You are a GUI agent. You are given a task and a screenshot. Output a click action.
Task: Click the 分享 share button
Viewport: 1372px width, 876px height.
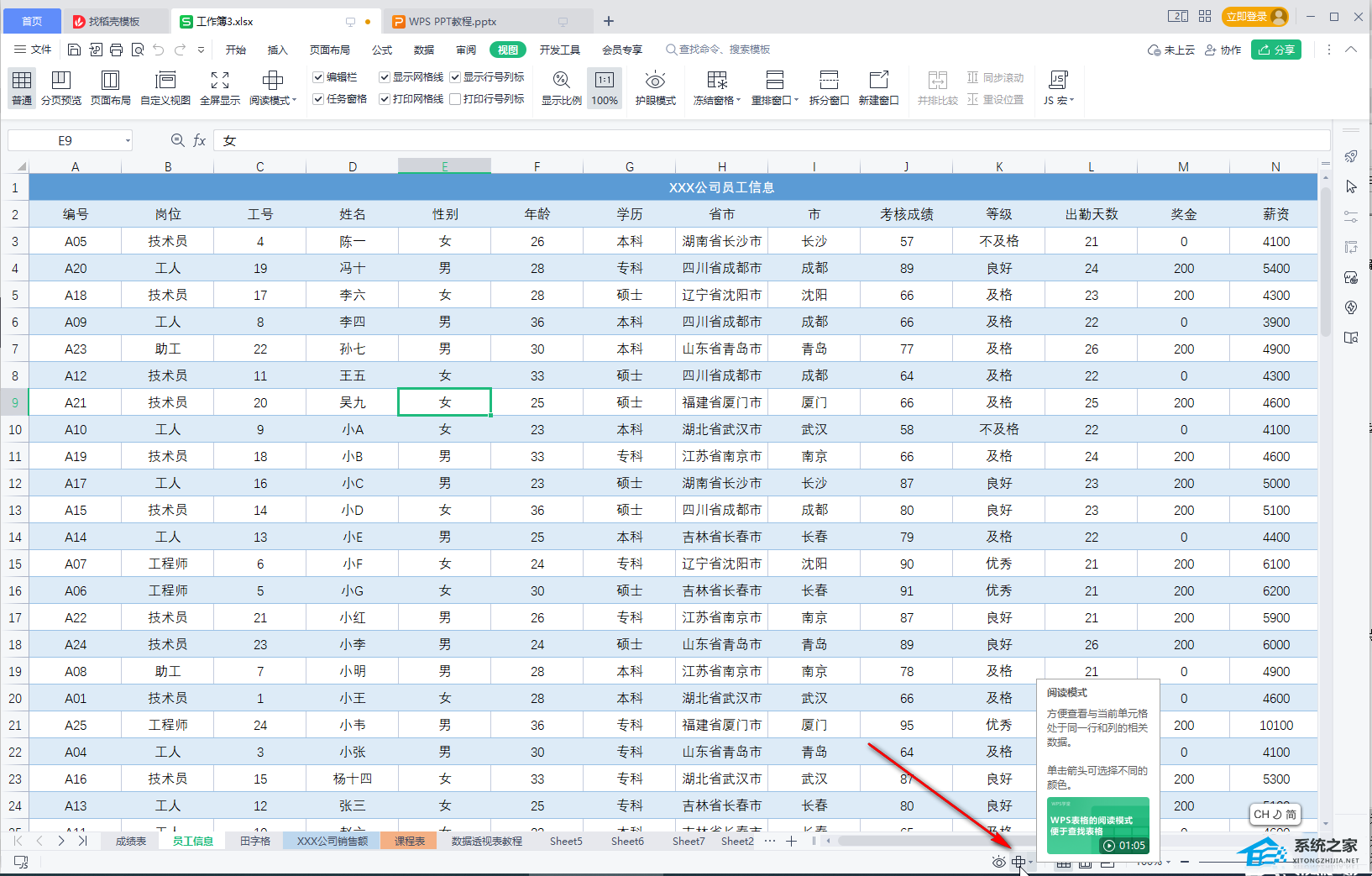pyautogui.click(x=1275, y=50)
